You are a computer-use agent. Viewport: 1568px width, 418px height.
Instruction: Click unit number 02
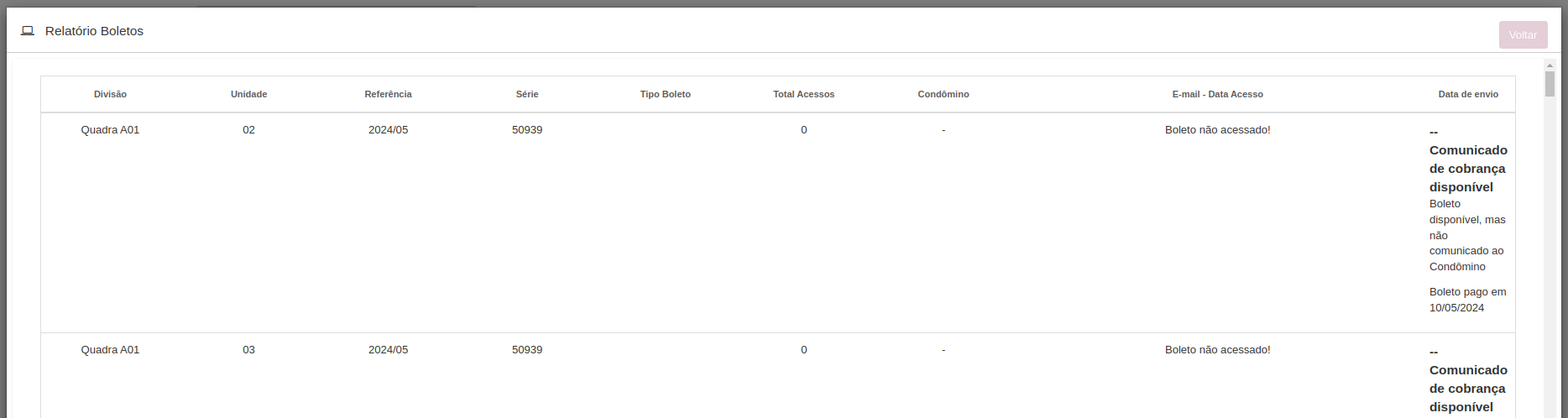tap(248, 130)
